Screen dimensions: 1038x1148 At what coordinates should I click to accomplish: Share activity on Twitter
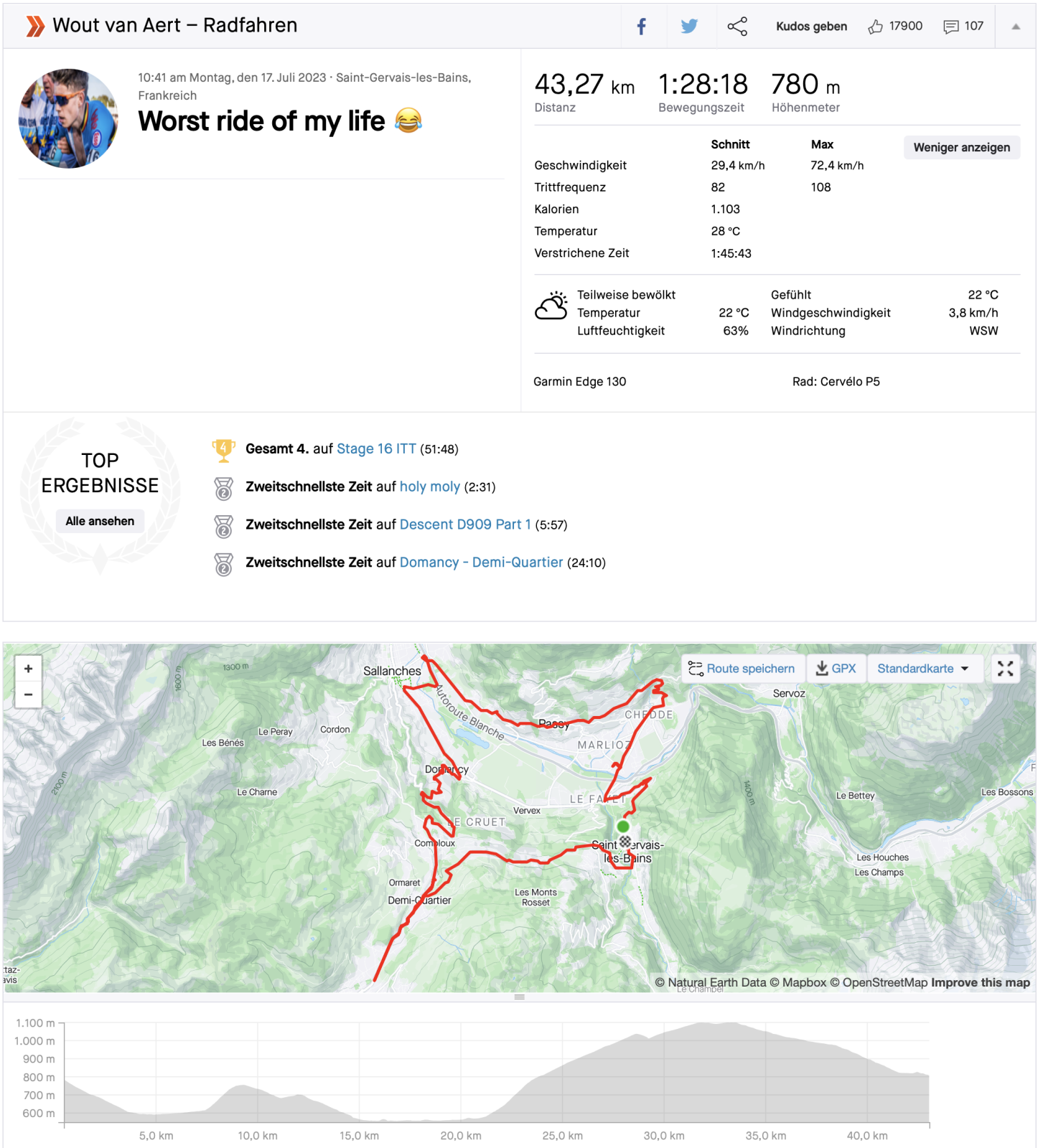(689, 27)
